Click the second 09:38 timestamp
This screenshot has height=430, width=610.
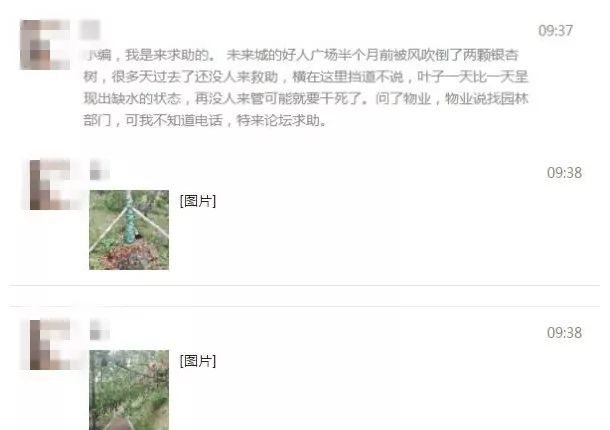point(564,333)
